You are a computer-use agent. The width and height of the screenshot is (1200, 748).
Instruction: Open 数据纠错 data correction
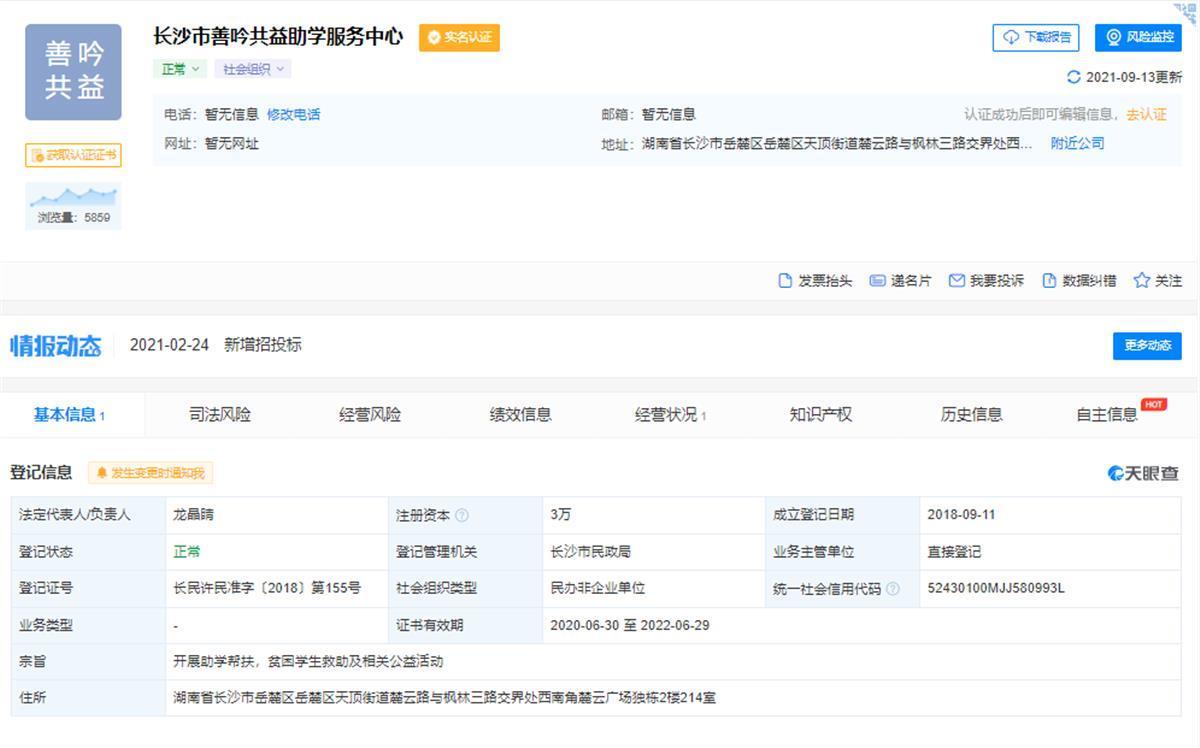pyautogui.click(x=1079, y=281)
